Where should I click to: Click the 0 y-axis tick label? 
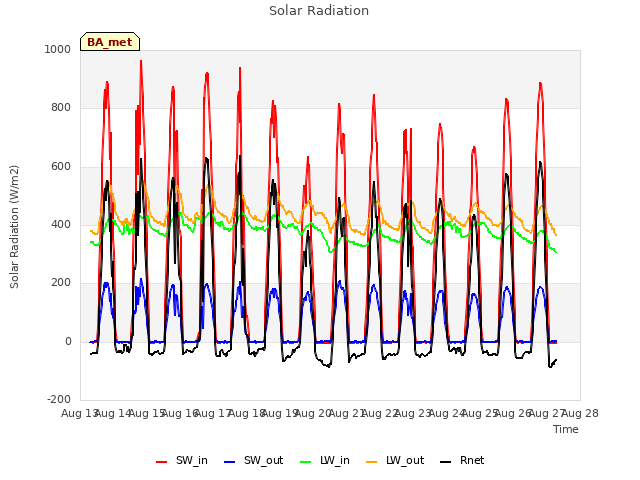68,341
